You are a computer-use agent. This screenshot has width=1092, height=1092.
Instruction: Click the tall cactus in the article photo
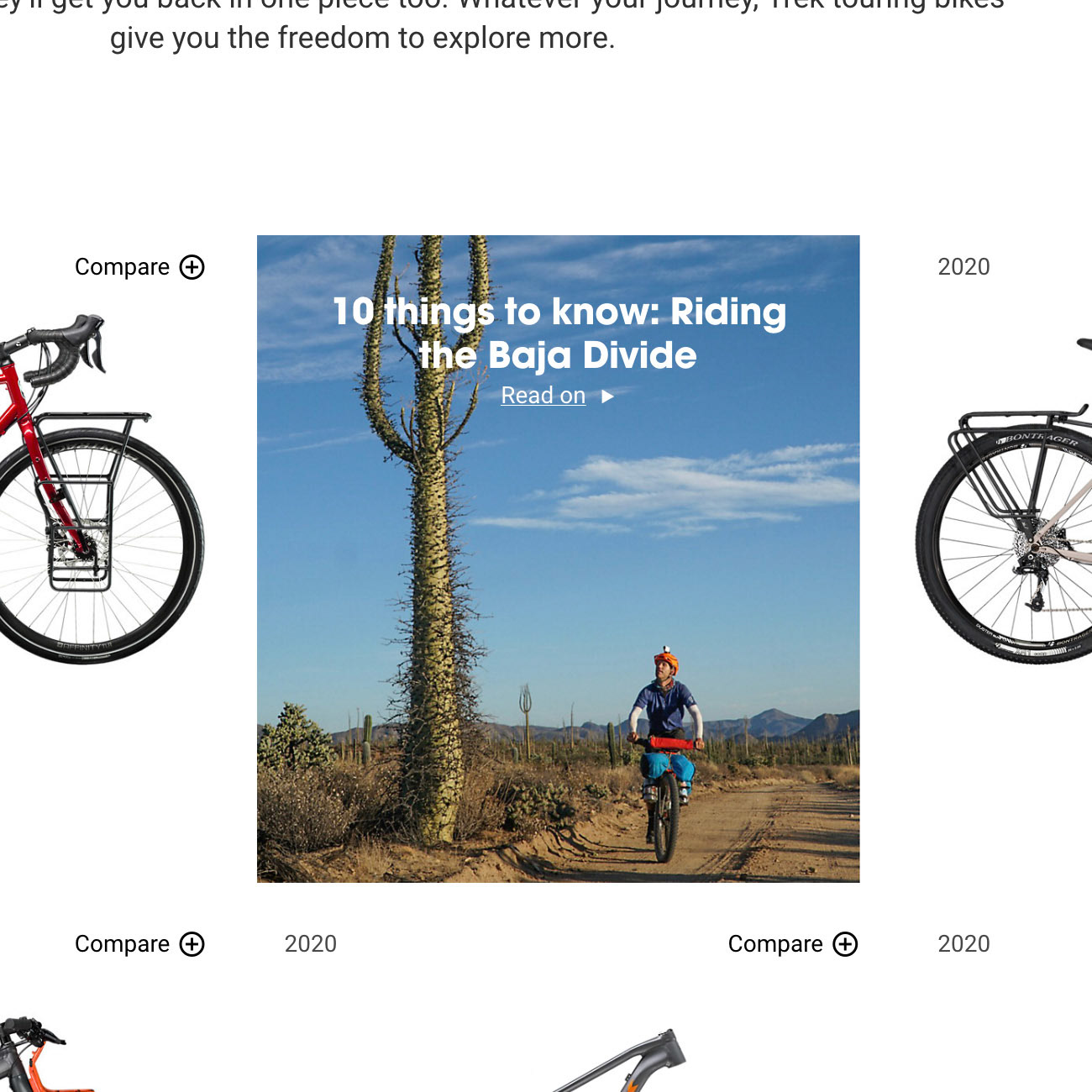coord(430,538)
